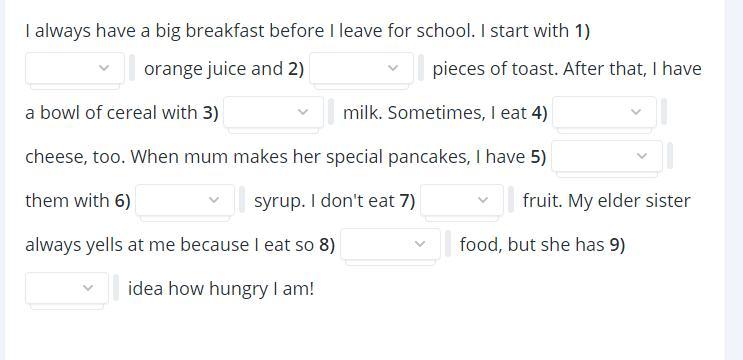Open dropdown 4 after 'Sometimes, I eat'

pyautogui.click(x=605, y=112)
